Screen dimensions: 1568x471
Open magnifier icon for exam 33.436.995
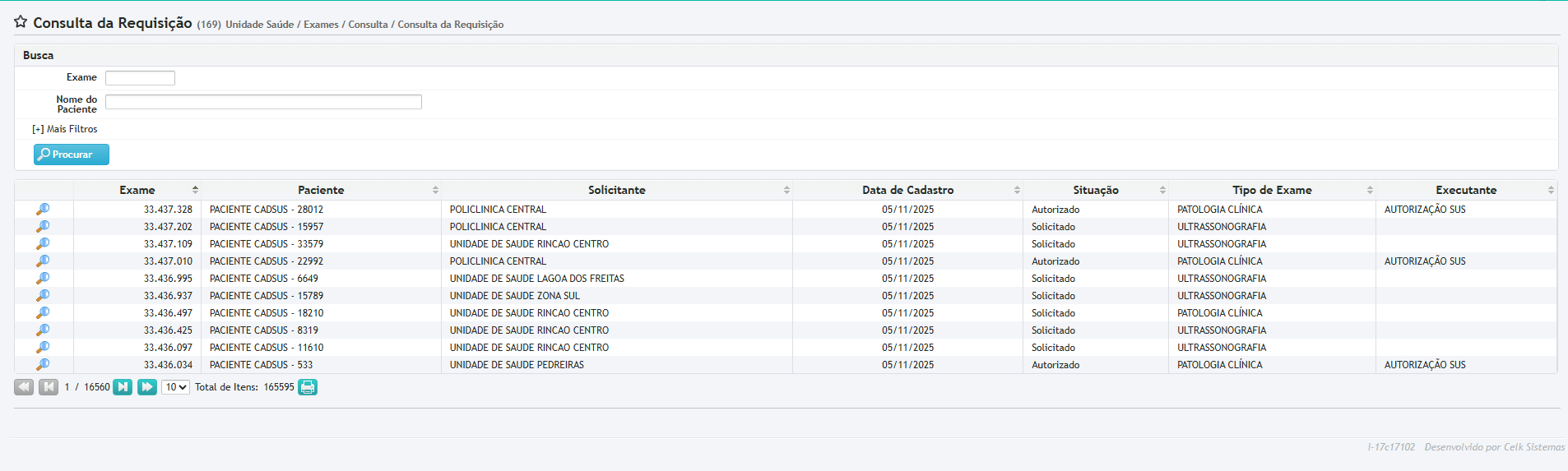pyautogui.click(x=43, y=279)
